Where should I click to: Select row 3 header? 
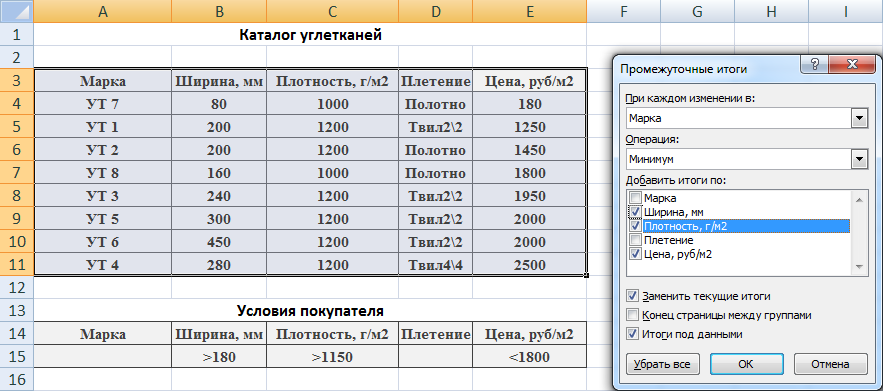pyautogui.click(x=16, y=81)
